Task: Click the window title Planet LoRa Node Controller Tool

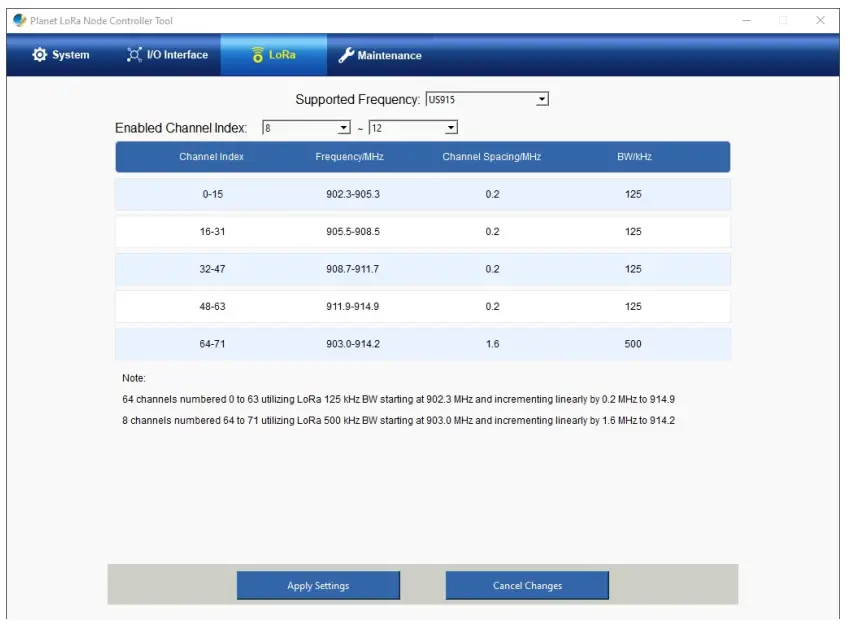Action: click(x=101, y=21)
